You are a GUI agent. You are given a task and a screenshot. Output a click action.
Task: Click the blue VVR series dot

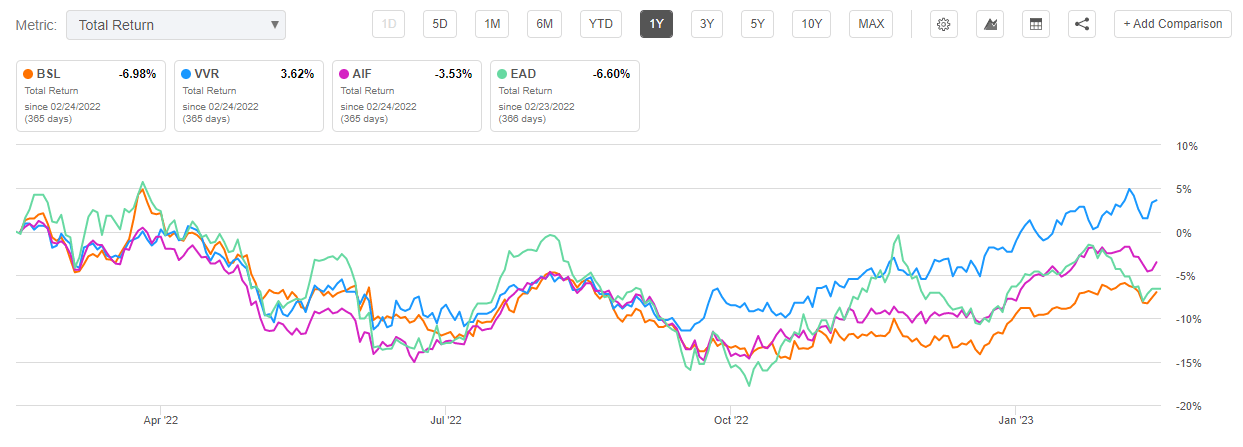tap(189, 73)
